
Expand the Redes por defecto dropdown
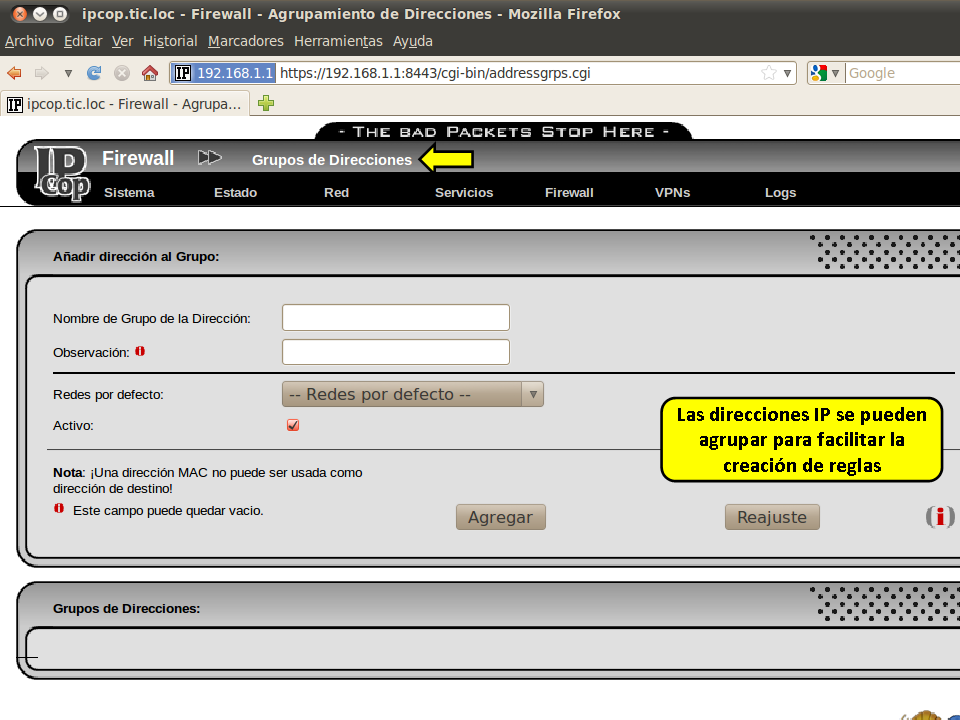pos(413,394)
